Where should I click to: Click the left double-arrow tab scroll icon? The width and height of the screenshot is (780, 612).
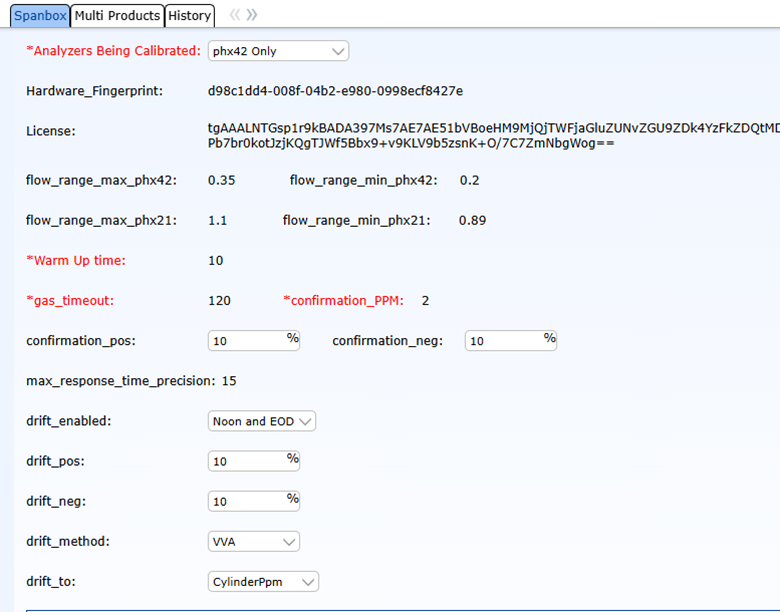coord(235,15)
